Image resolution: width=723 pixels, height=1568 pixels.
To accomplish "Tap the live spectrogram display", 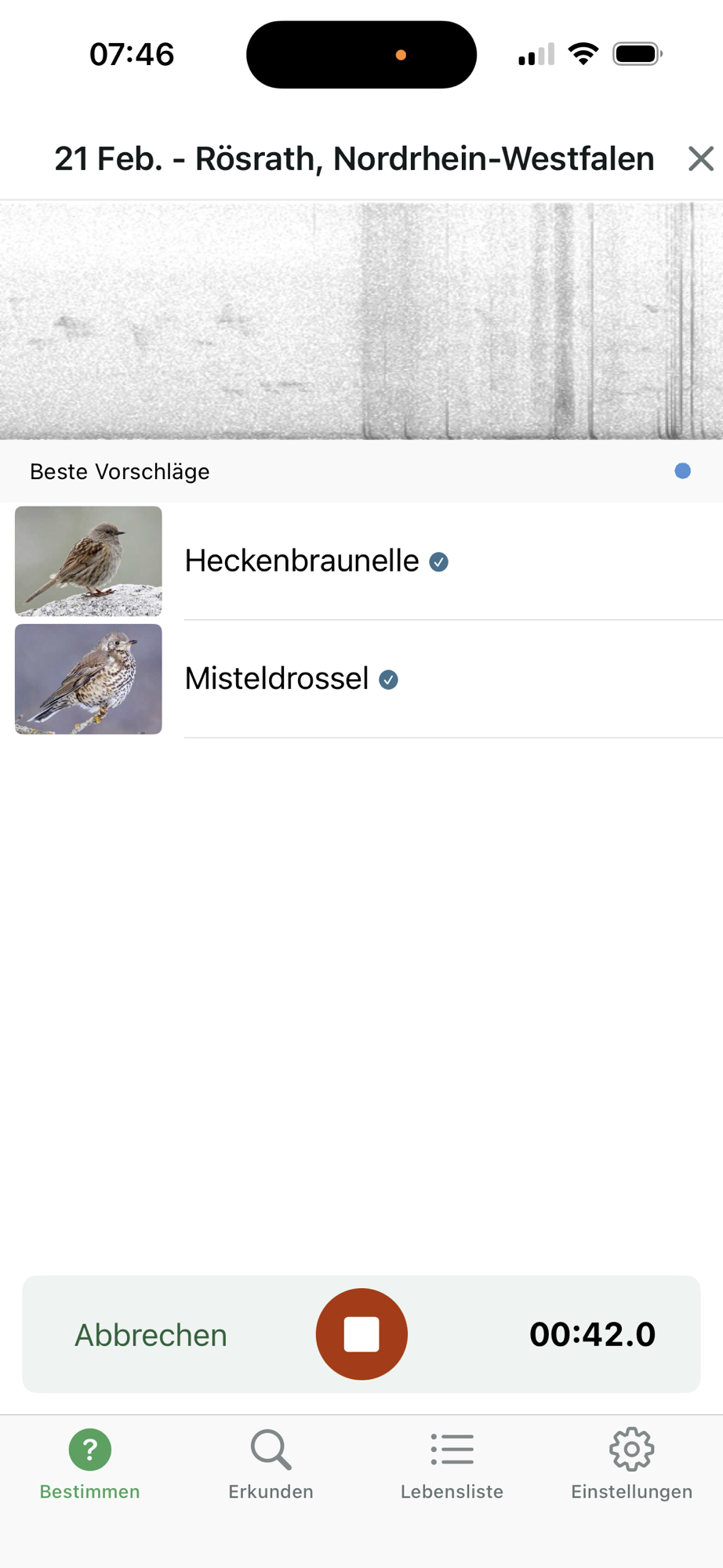I will click(361, 320).
